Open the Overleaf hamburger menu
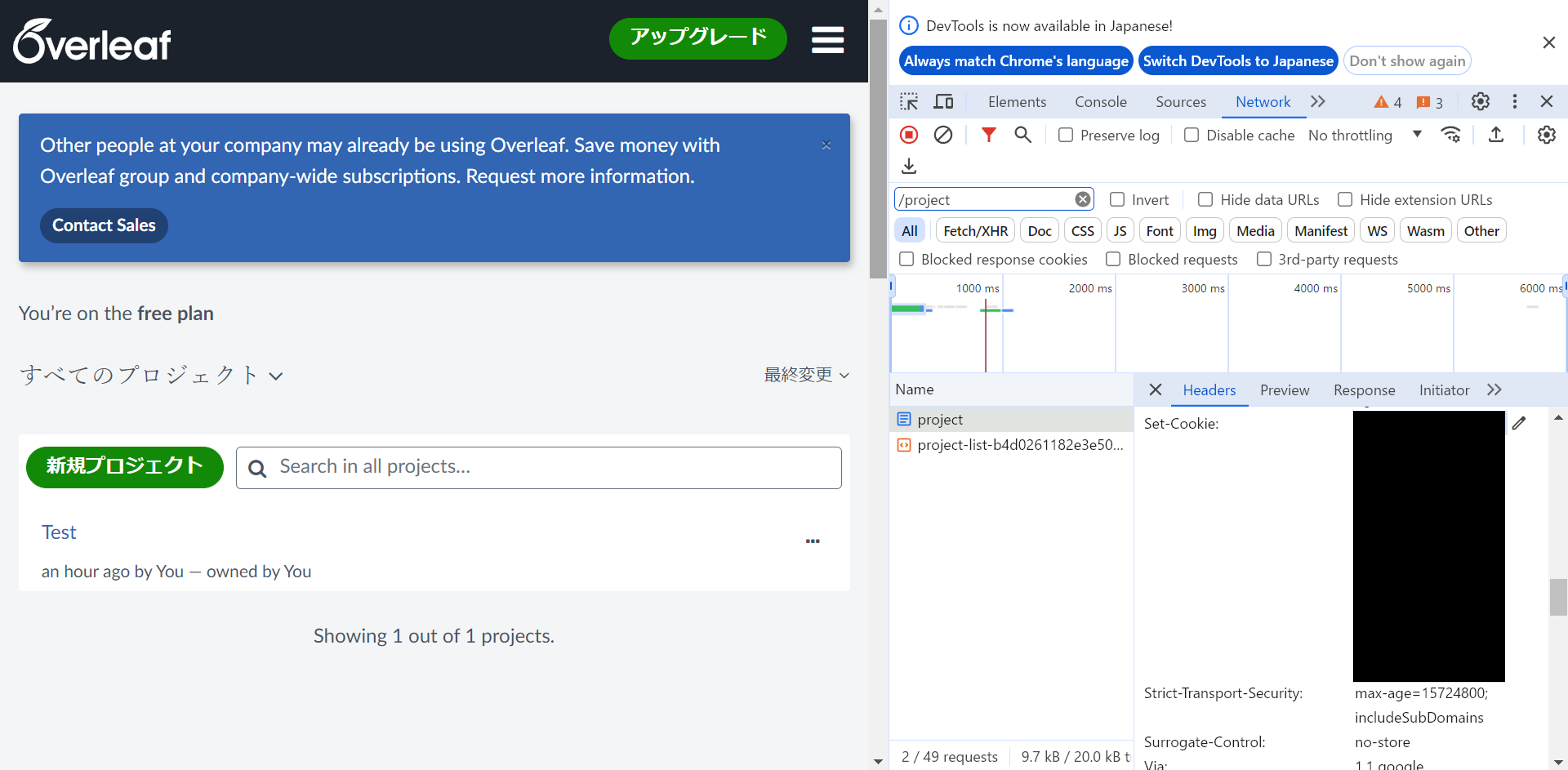 tap(827, 40)
